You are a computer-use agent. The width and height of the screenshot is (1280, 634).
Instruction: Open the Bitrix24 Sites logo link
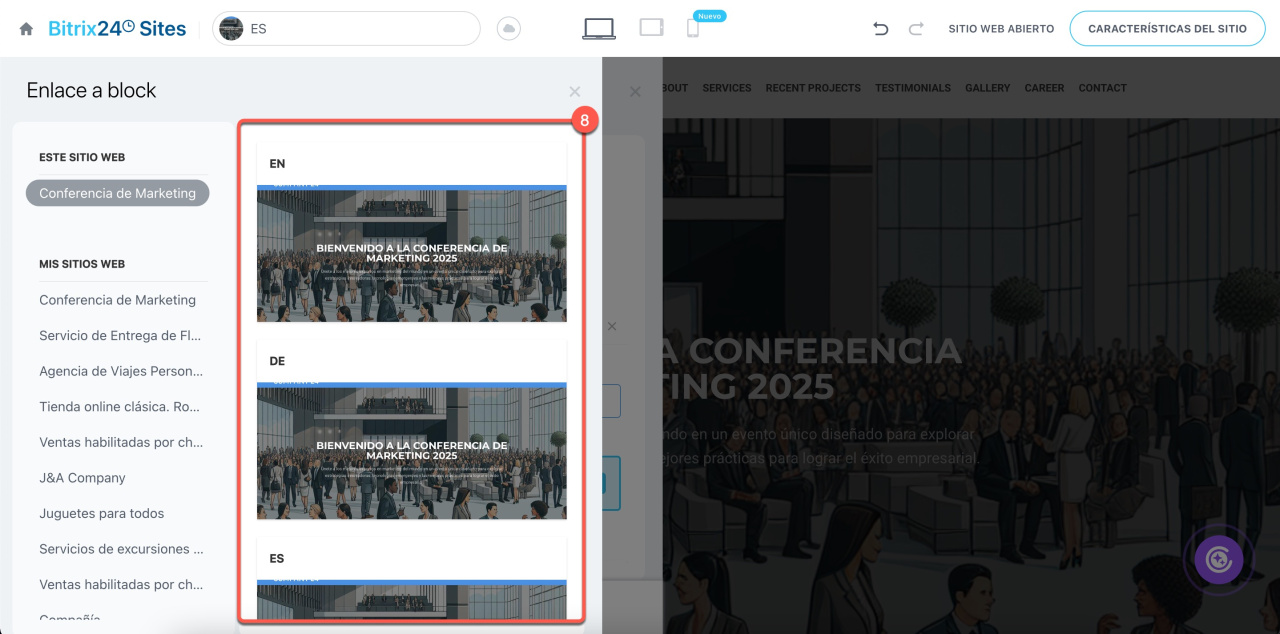click(117, 29)
